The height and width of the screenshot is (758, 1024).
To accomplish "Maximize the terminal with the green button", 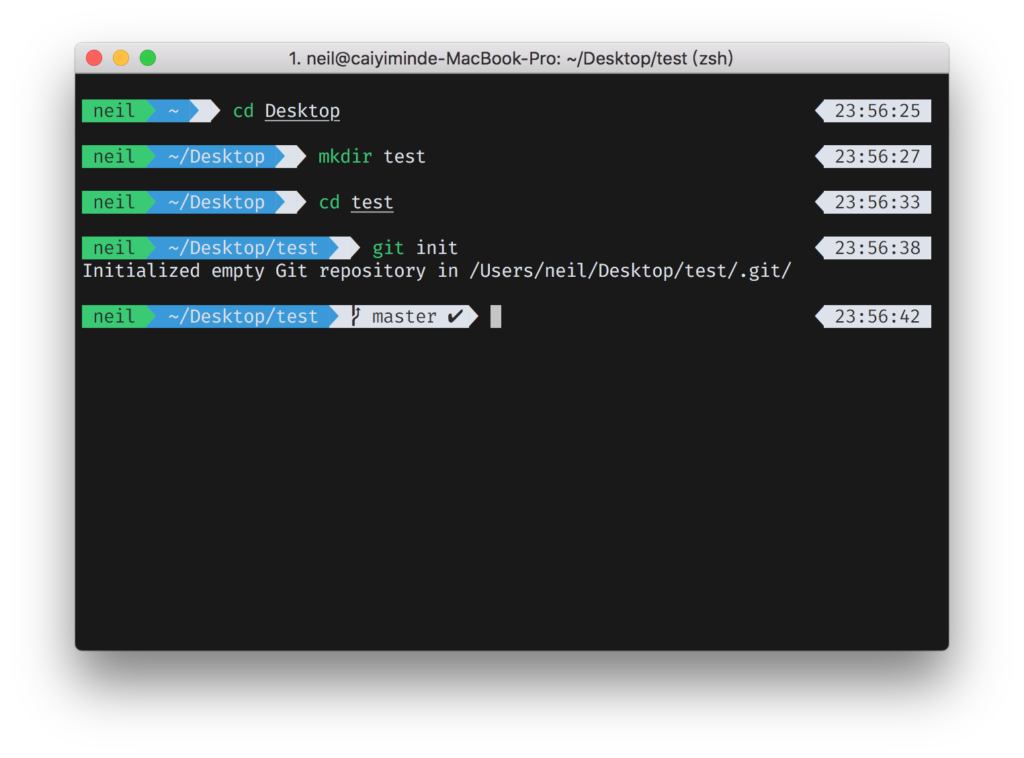I will click(x=148, y=58).
